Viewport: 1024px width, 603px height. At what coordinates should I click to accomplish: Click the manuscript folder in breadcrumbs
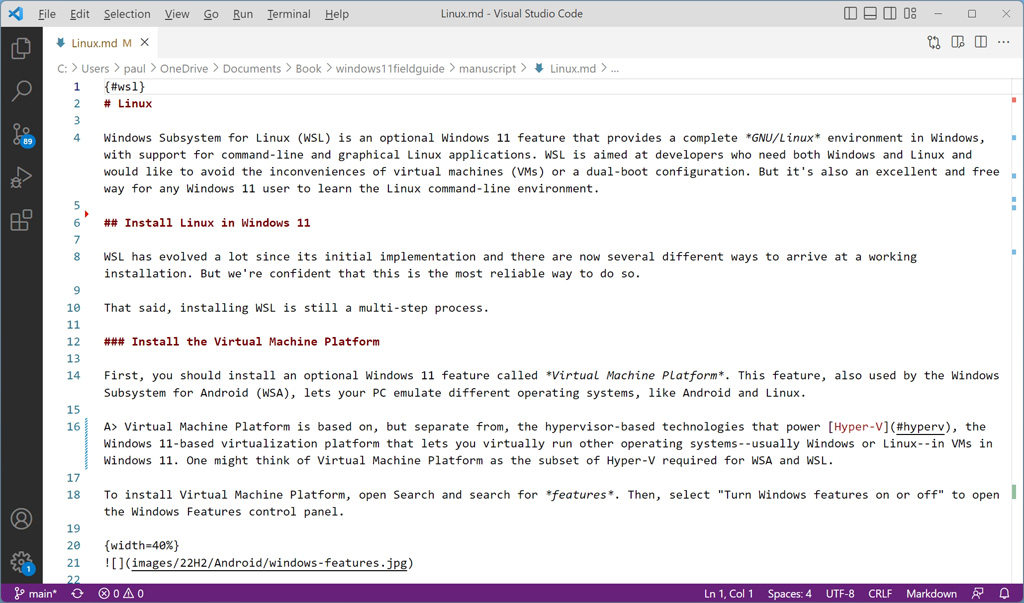tap(487, 68)
